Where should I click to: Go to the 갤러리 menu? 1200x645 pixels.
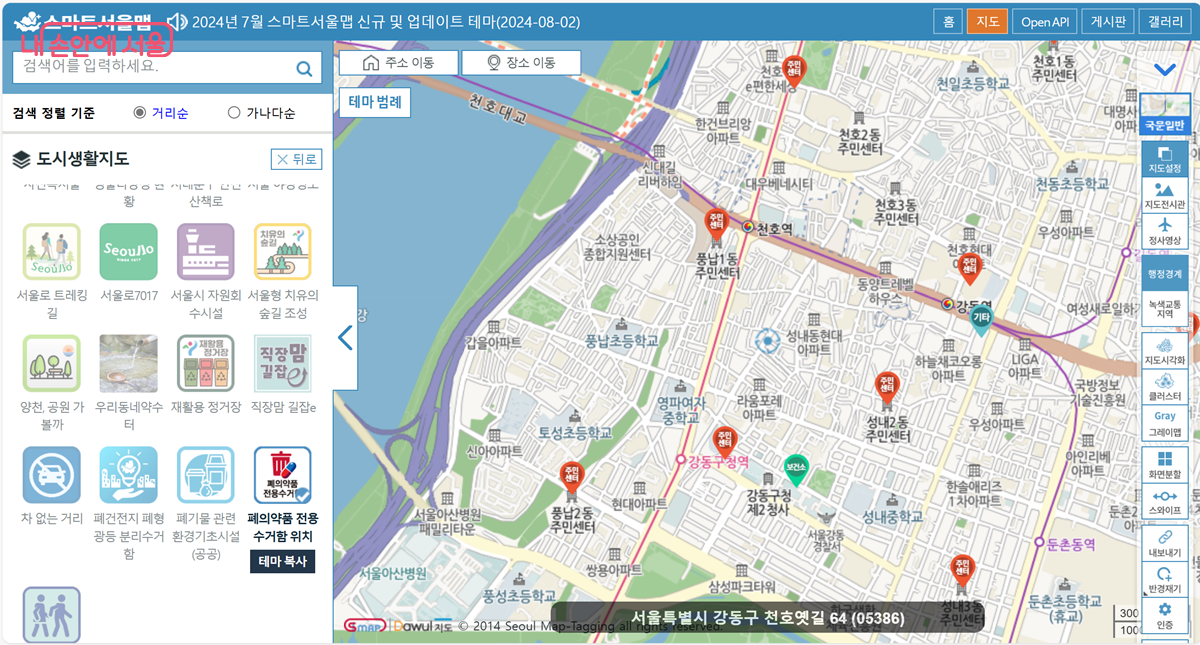tap(1165, 22)
